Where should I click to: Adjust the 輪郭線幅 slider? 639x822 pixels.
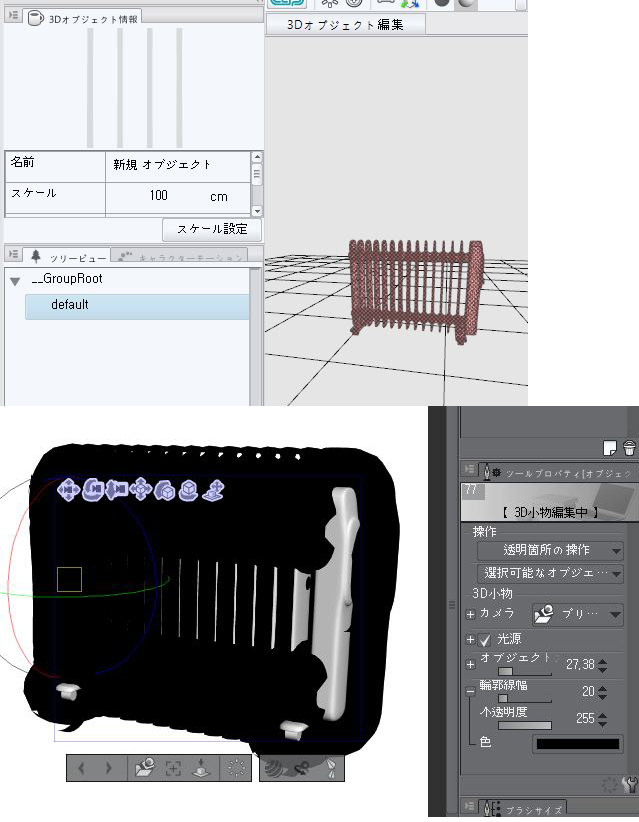click(525, 698)
